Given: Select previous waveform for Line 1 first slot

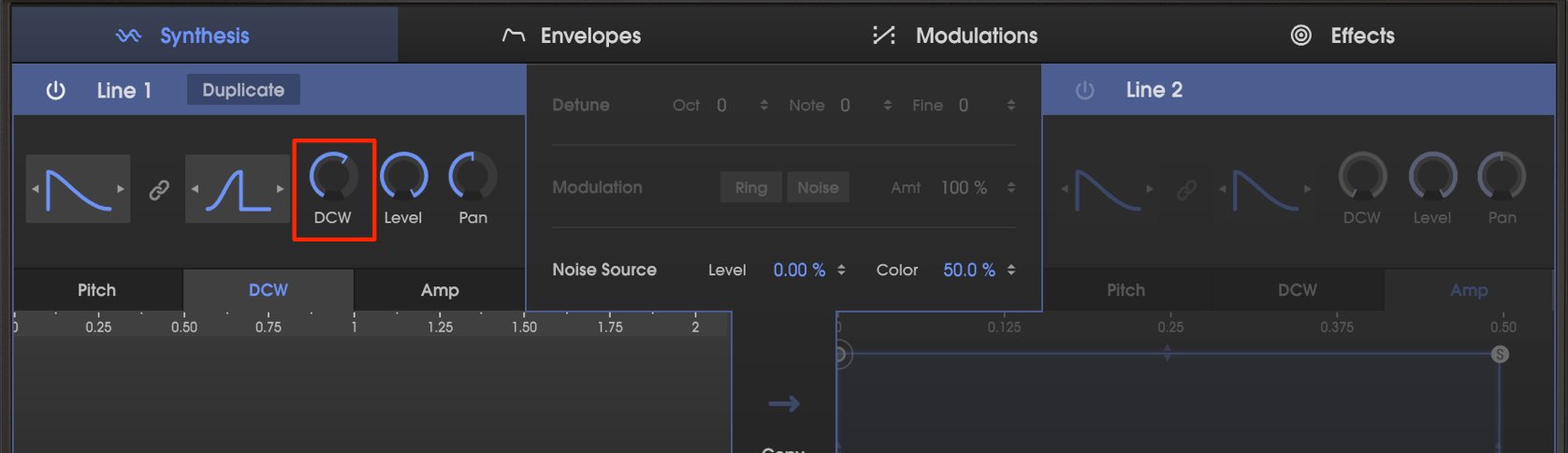Looking at the screenshot, I should 36,189.
